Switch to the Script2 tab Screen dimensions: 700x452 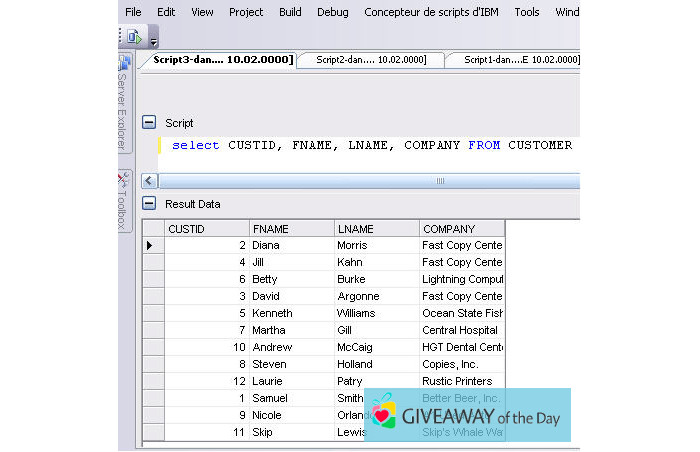[x=370, y=60]
